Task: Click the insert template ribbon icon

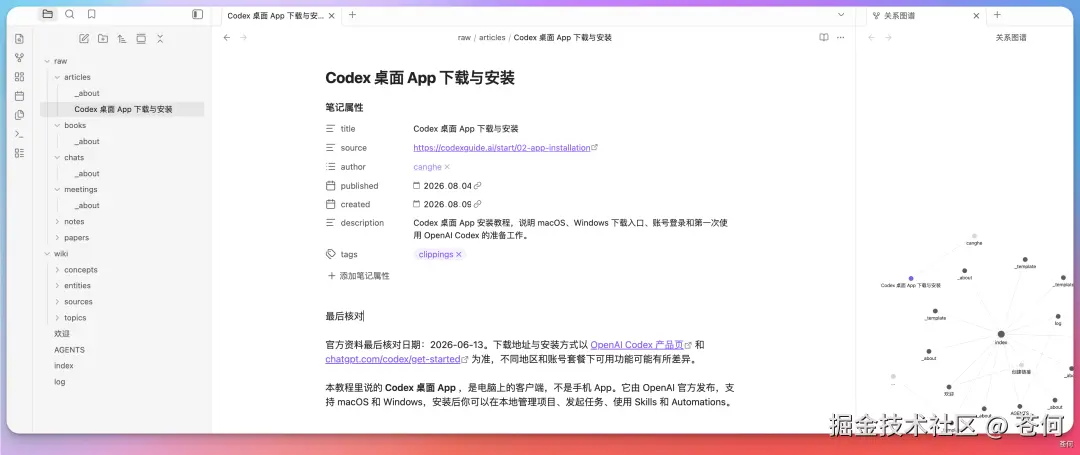Action: pos(19,115)
